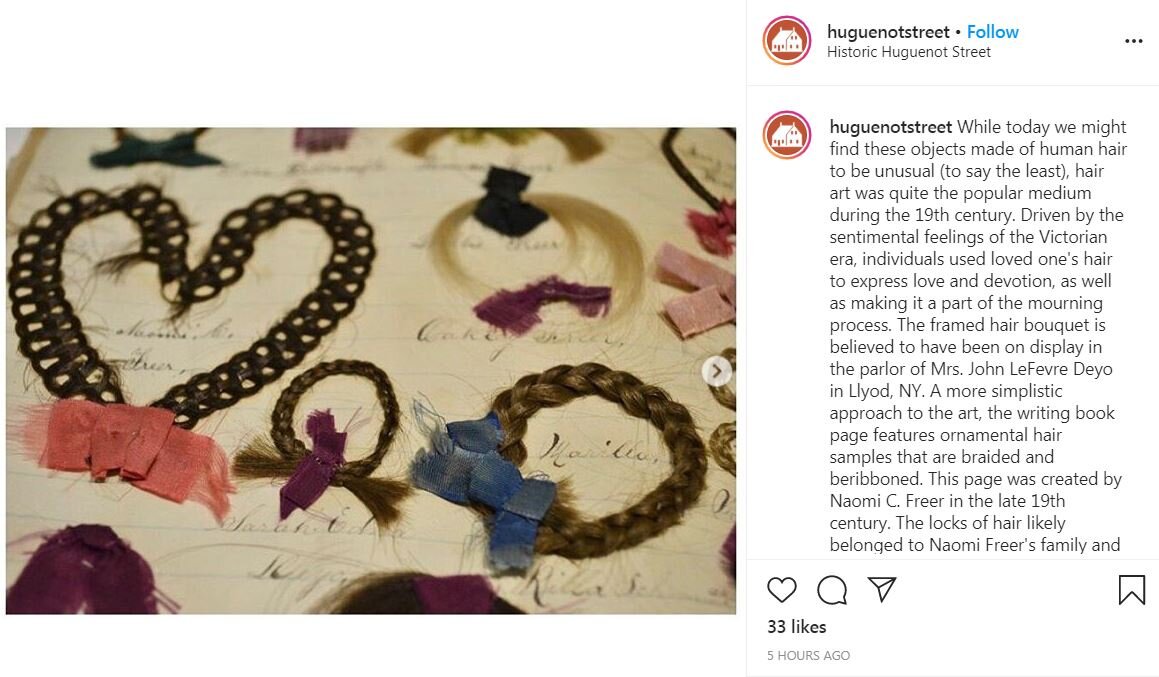Open huguenotstreet username in the header
The image size is (1159, 677).
[x=888, y=32]
